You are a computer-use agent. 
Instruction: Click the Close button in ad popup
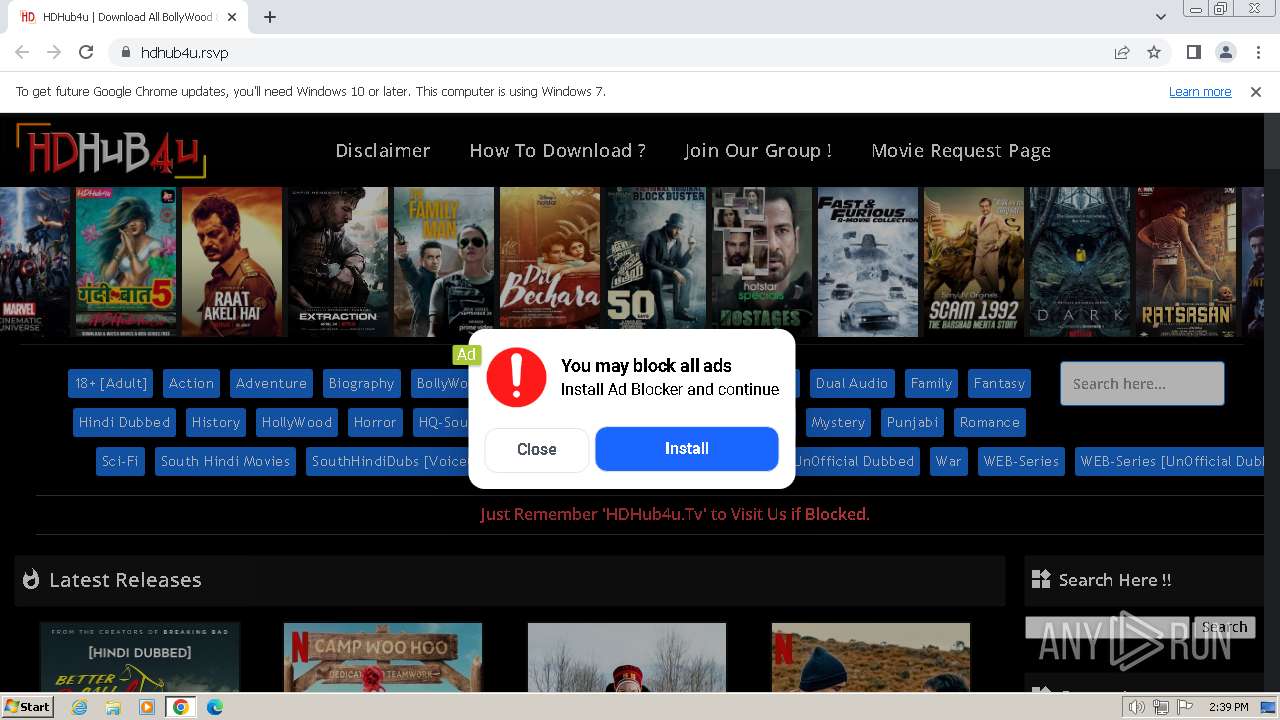click(x=536, y=449)
